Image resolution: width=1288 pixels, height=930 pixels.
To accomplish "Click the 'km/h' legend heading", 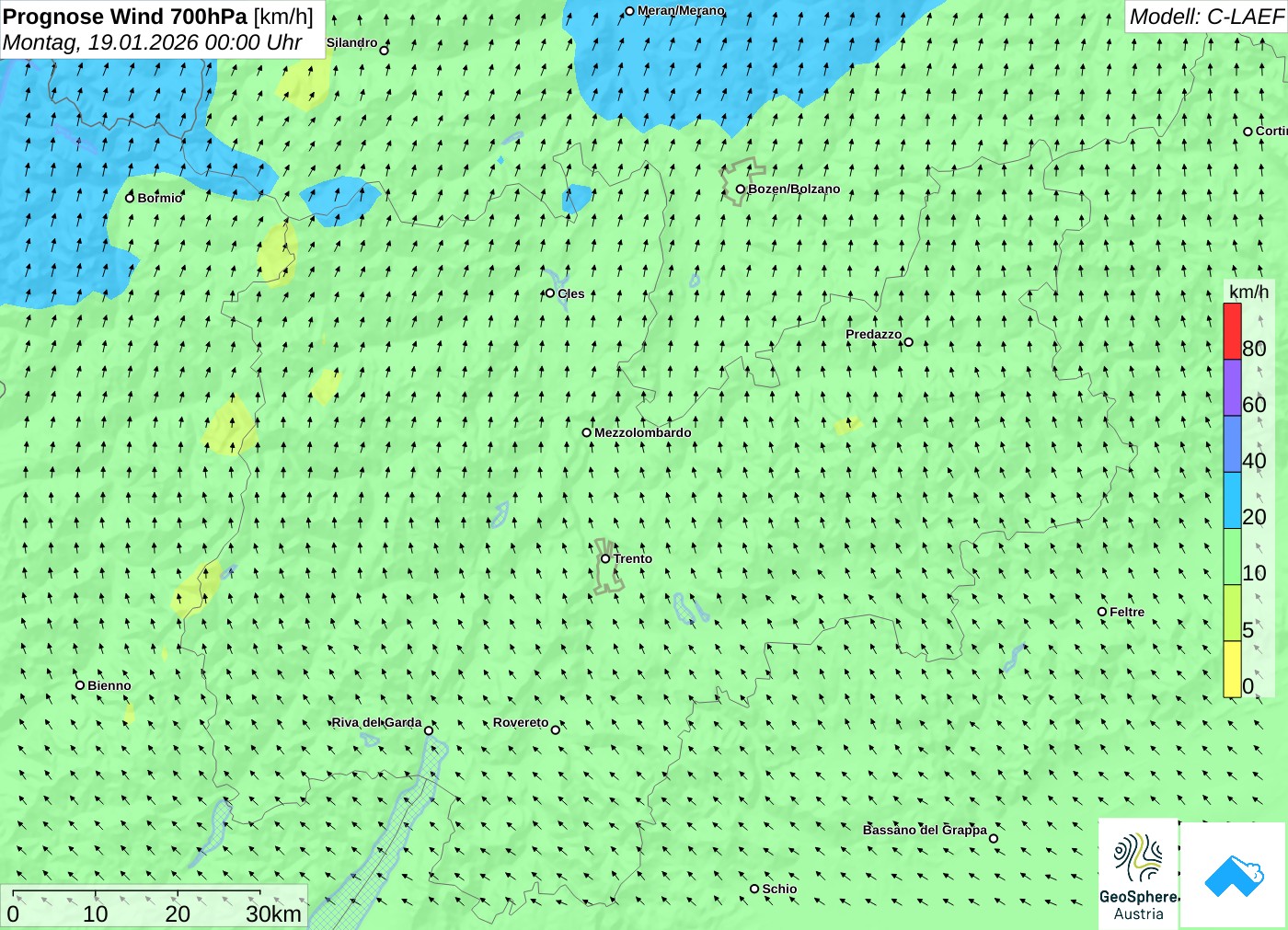I will coord(1248,292).
